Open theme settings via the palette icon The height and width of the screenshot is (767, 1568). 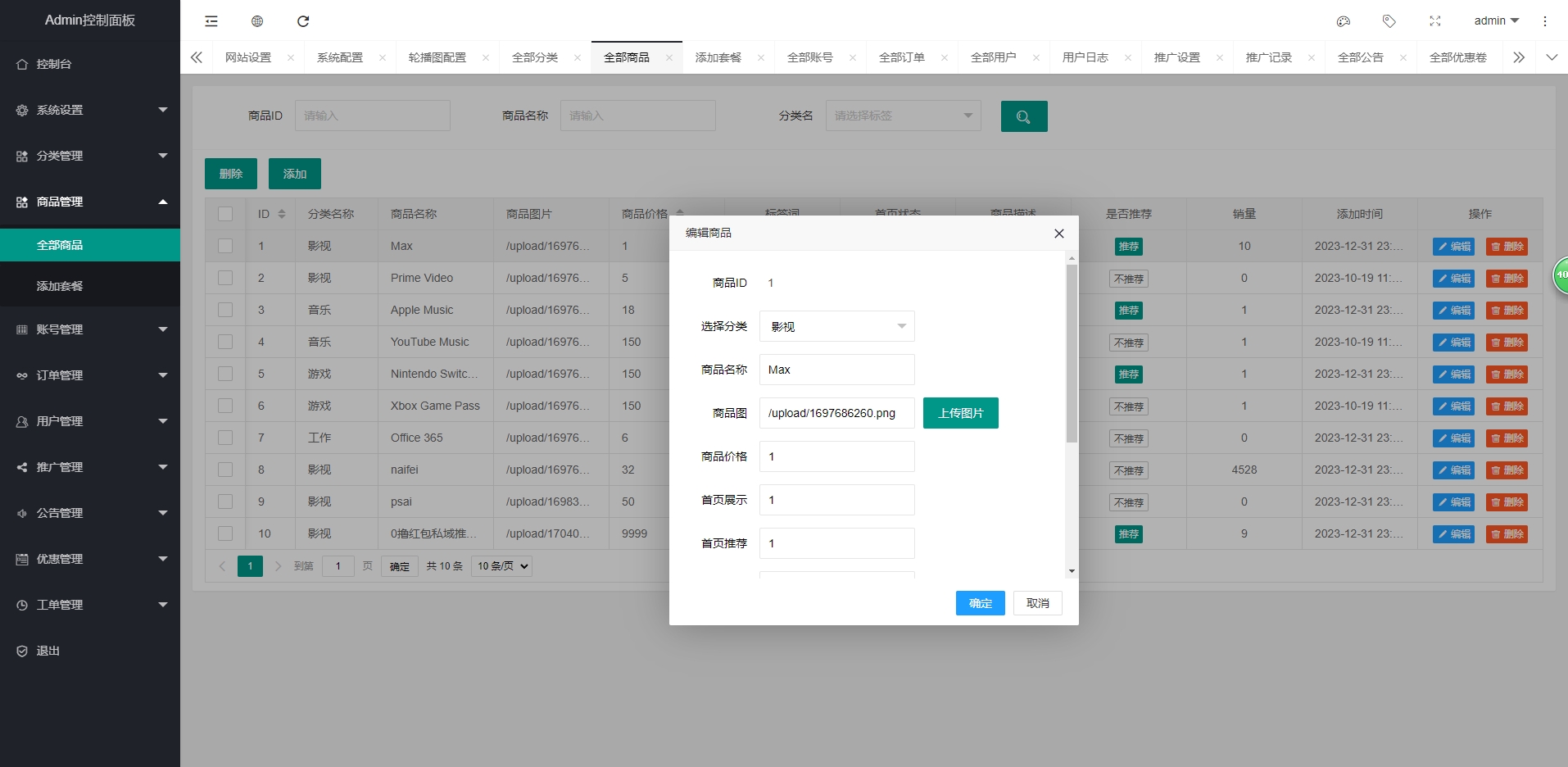(1343, 20)
